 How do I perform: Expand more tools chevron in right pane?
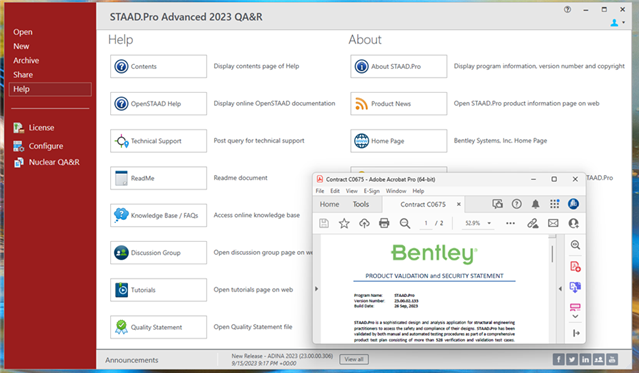575,316
